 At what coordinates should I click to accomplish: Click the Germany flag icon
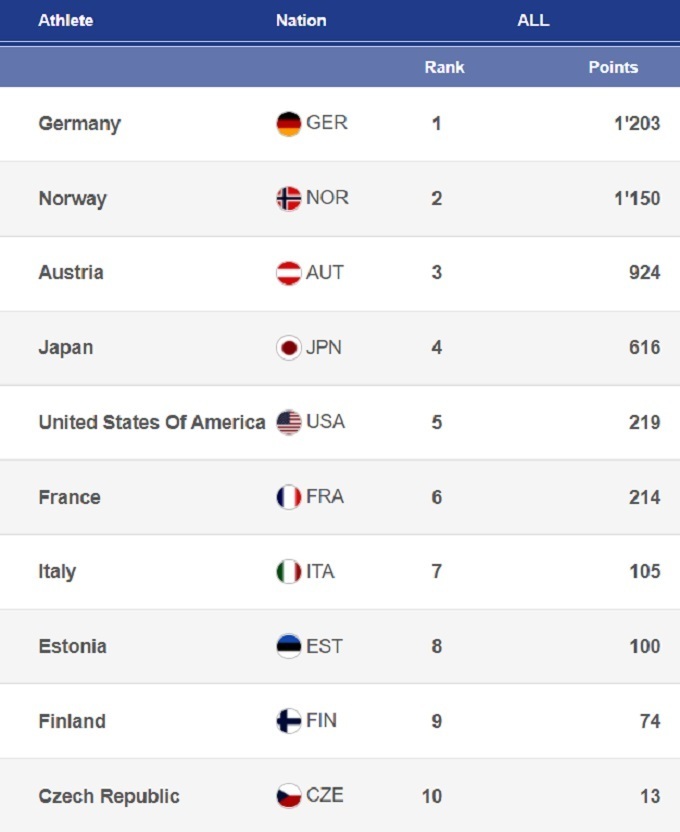[x=289, y=124]
